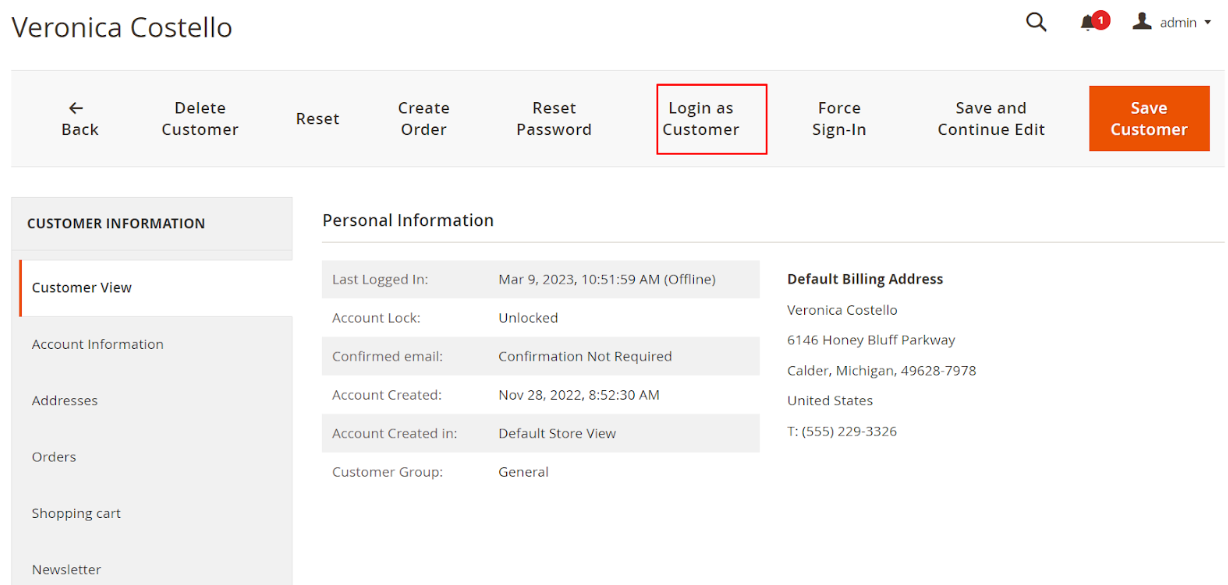Click Delete Customer button
The height and width of the screenshot is (585, 1228).
click(200, 119)
